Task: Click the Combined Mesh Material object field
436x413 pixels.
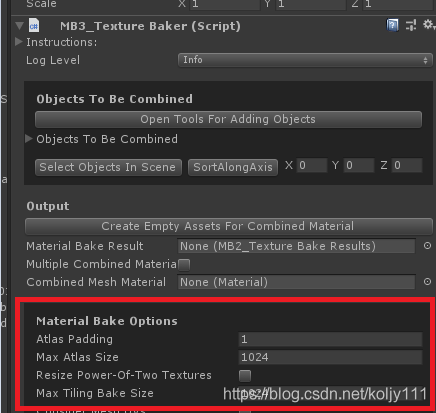Action: (297, 282)
